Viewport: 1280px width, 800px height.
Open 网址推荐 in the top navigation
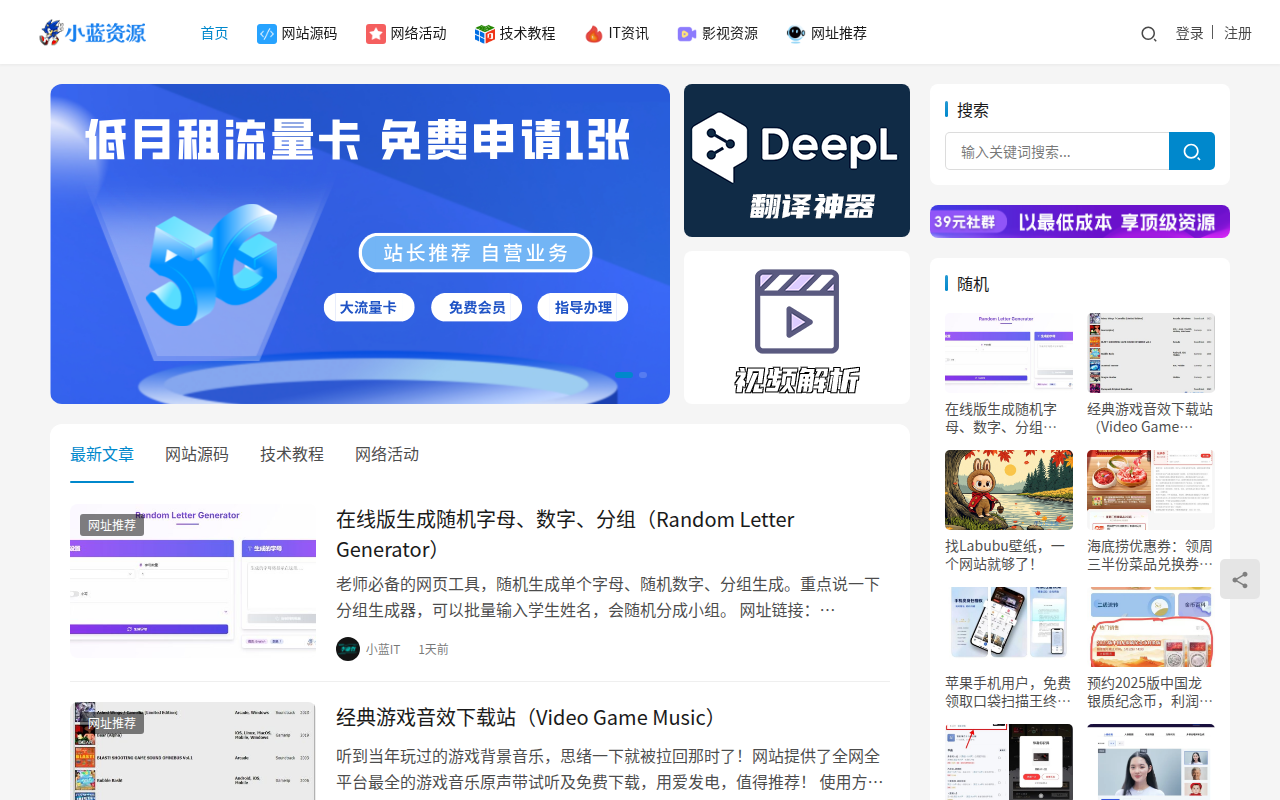tap(838, 33)
